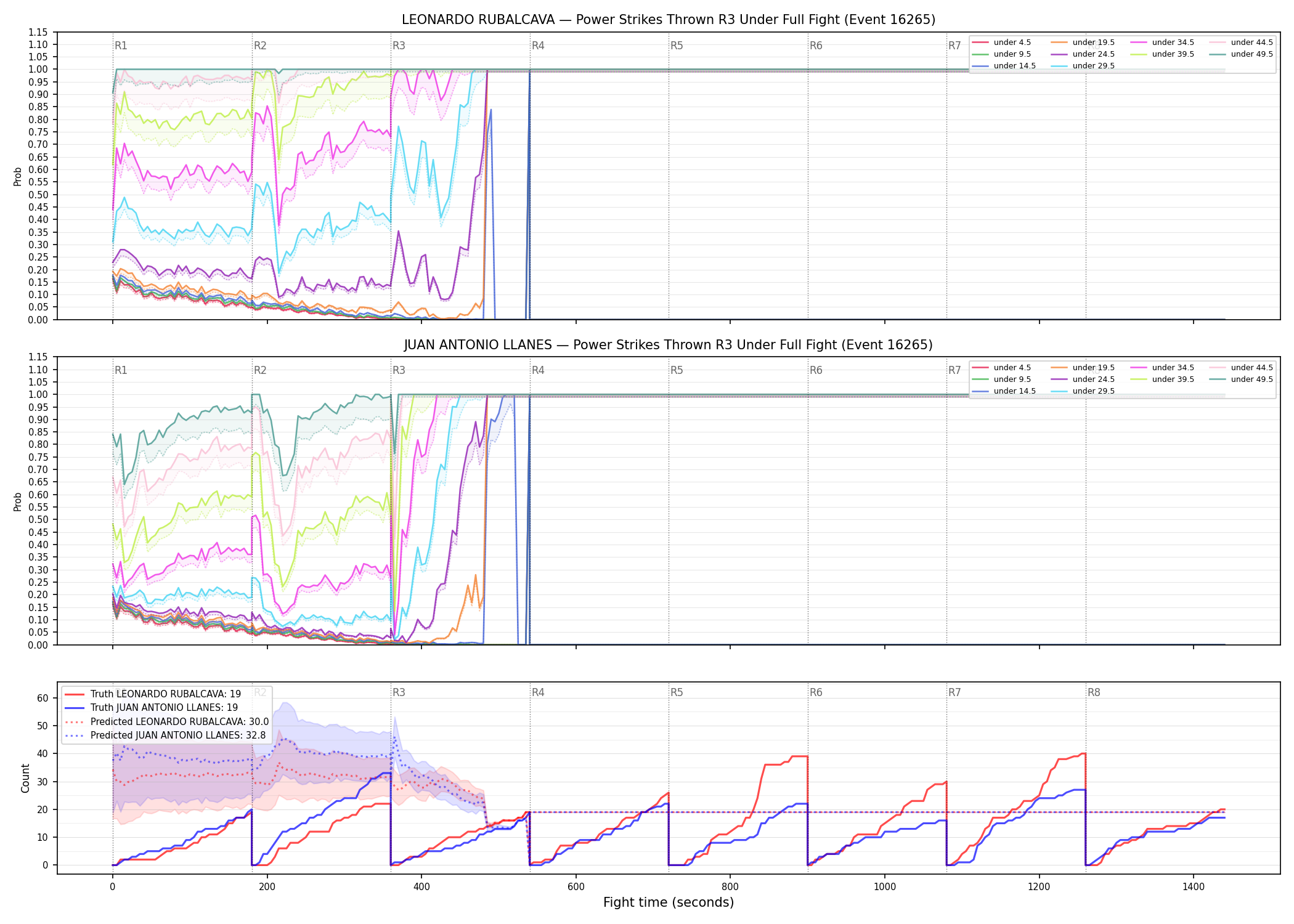
Task: Click 'under 14.5' legend entry in middle chart
Action: click(1004, 391)
